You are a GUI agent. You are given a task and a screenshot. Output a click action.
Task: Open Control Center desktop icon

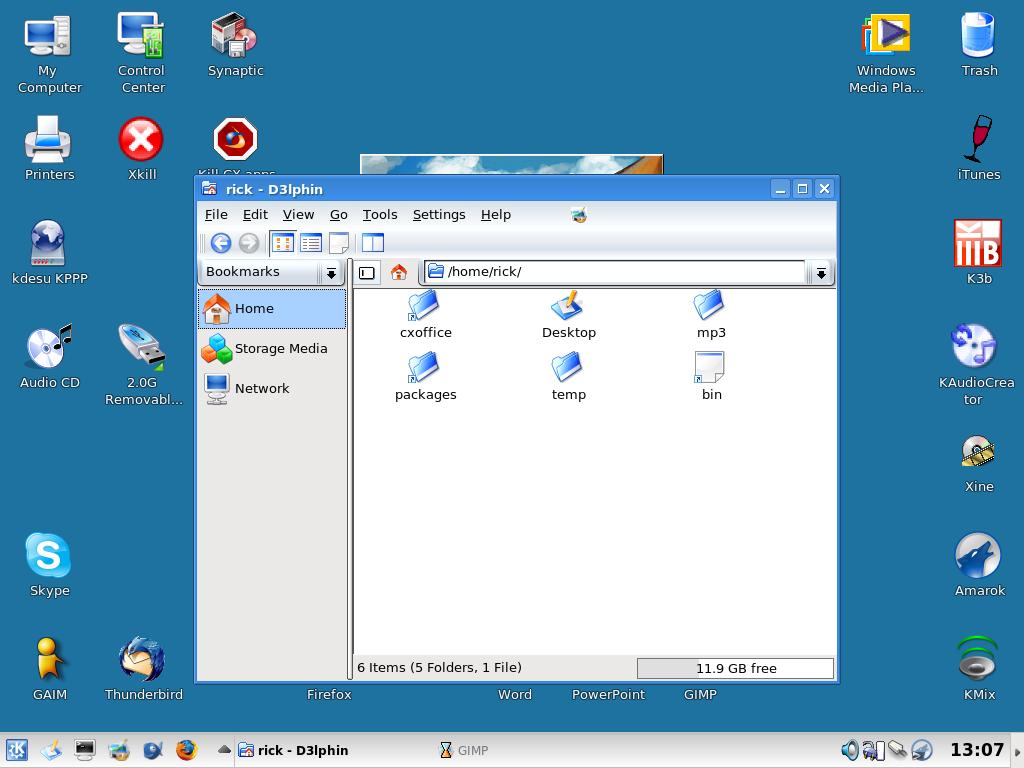[x=142, y=54]
